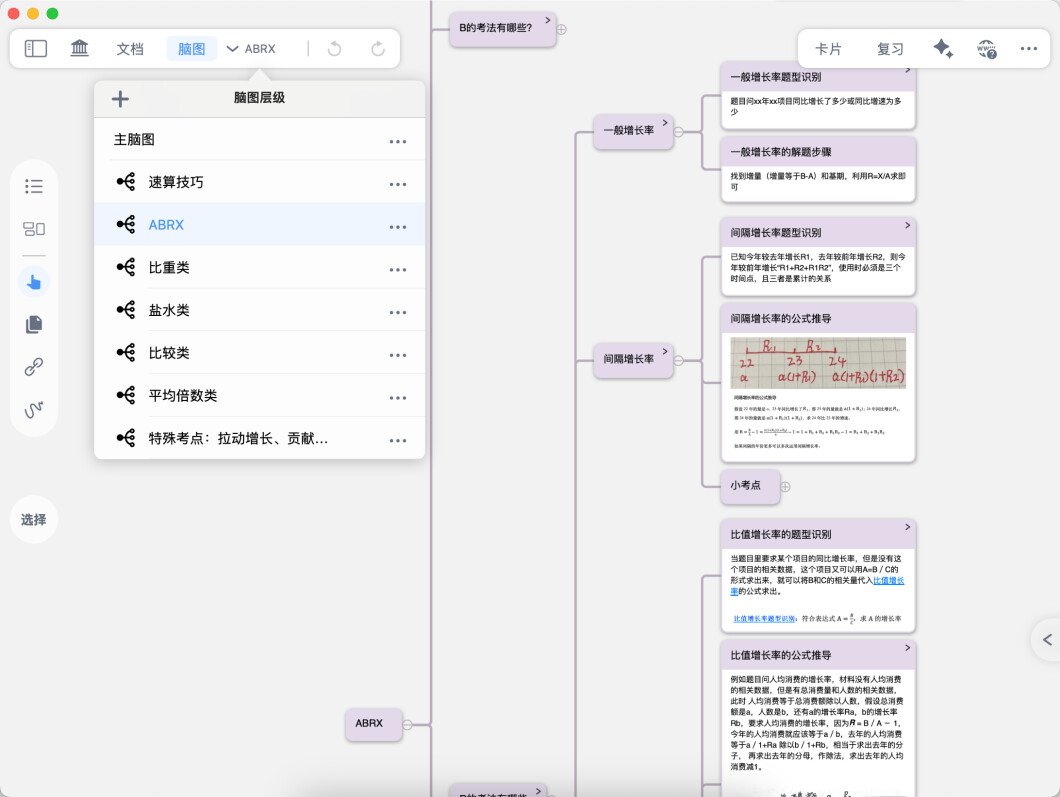Select the hand pointer tool
This screenshot has height=797, width=1060.
click(x=34, y=282)
